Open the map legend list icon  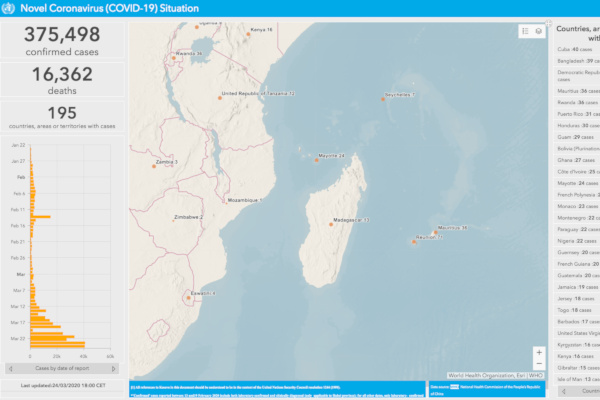[x=525, y=31]
